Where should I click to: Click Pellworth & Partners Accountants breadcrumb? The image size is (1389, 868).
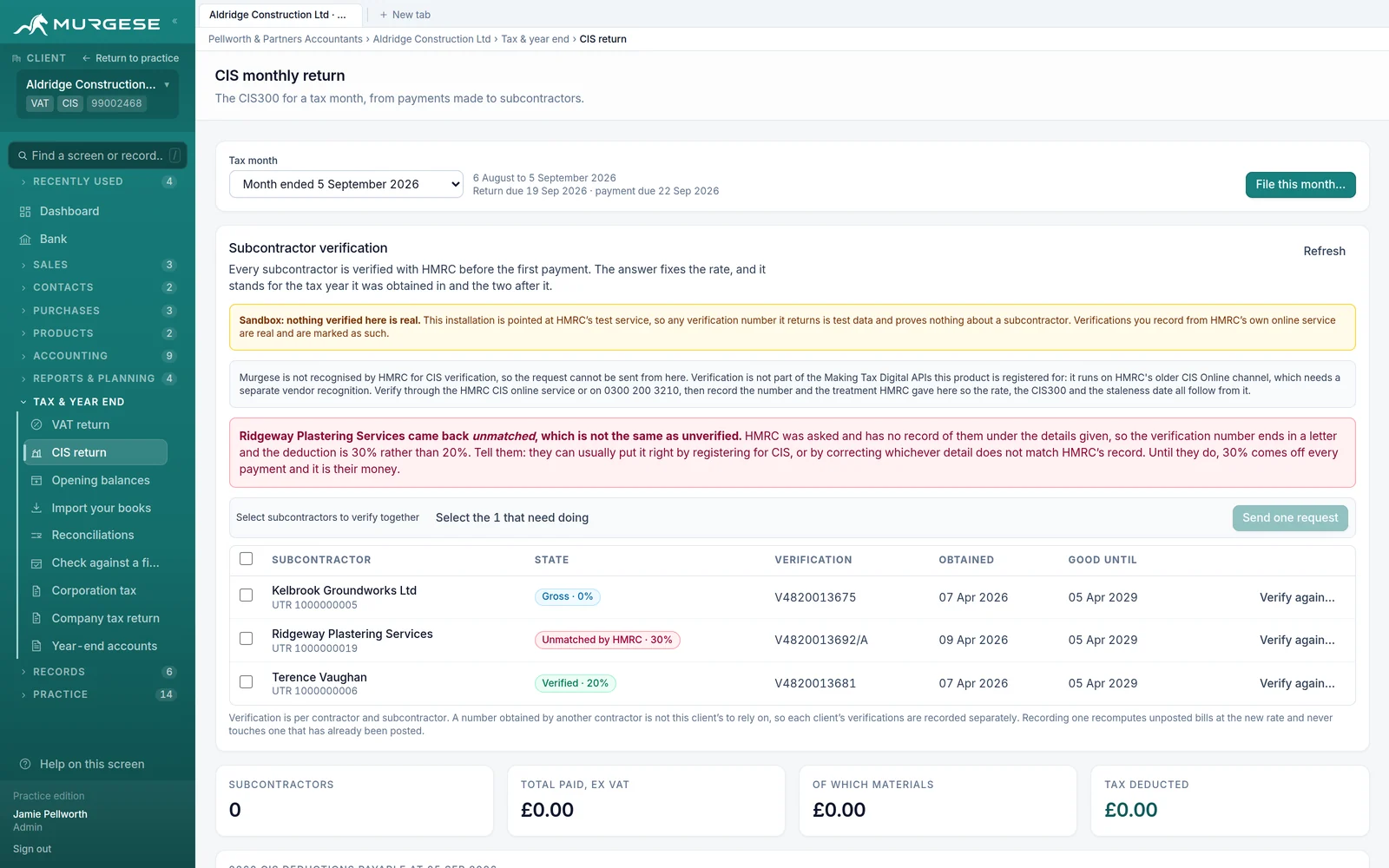click(x=286, y=39)
